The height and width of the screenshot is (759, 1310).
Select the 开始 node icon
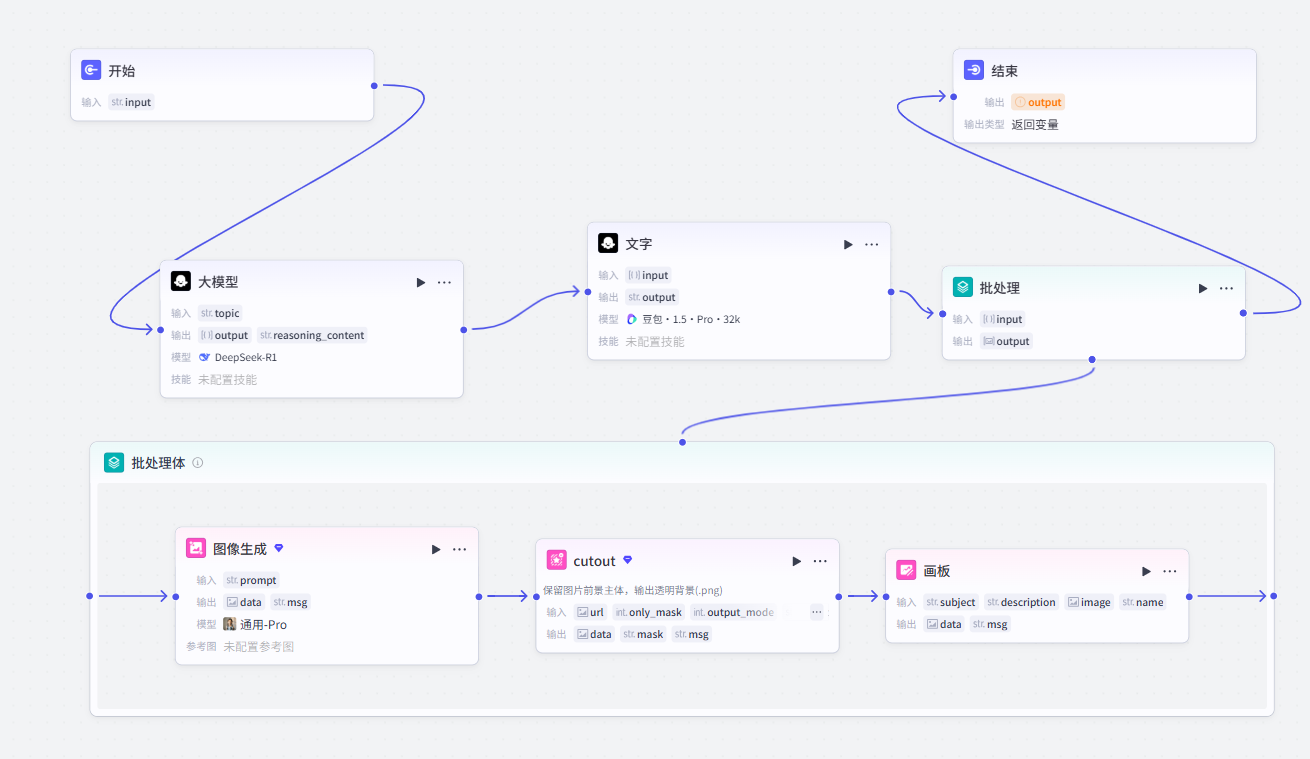91,70
